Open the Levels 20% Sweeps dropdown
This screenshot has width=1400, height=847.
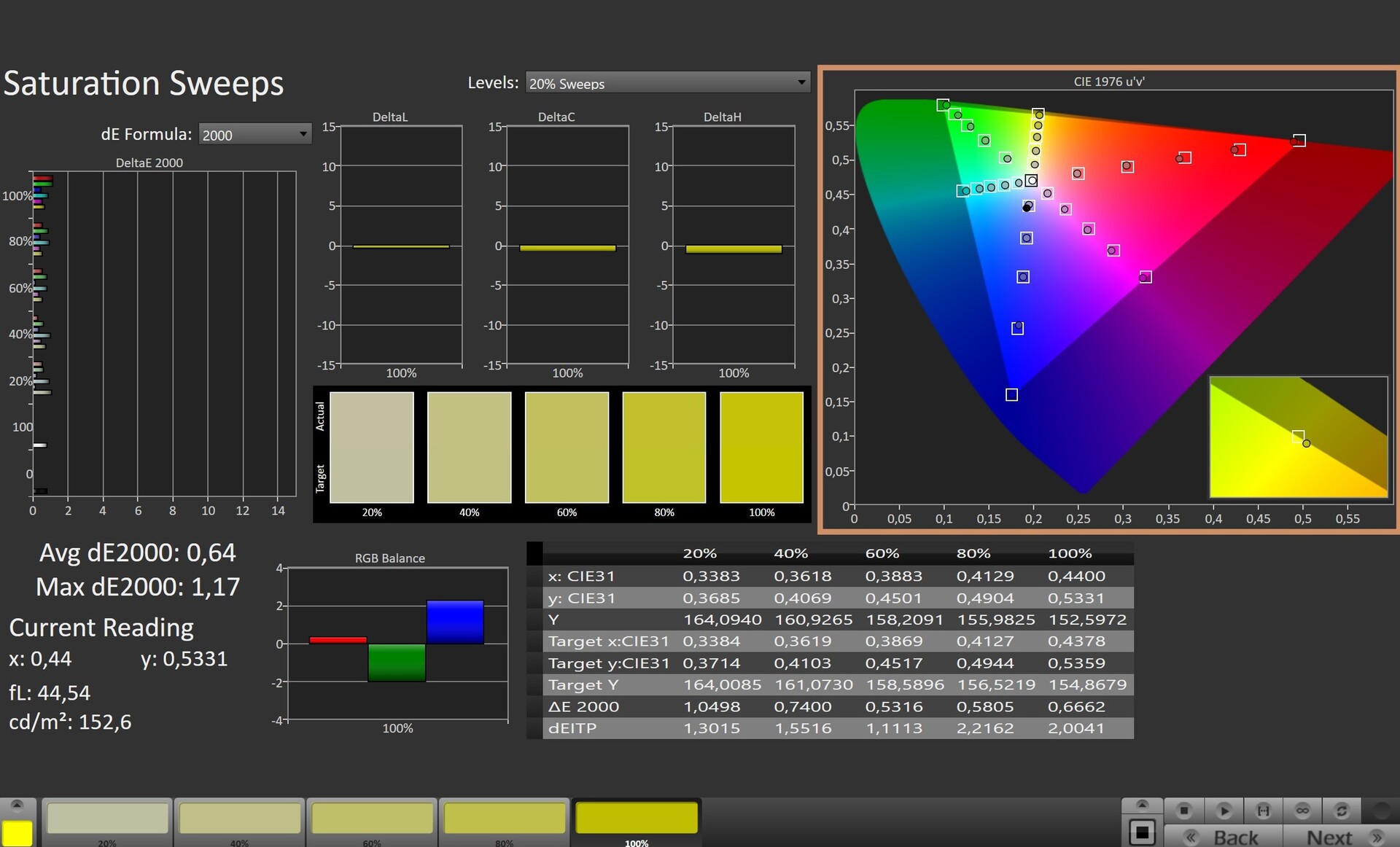coord(667,83)
